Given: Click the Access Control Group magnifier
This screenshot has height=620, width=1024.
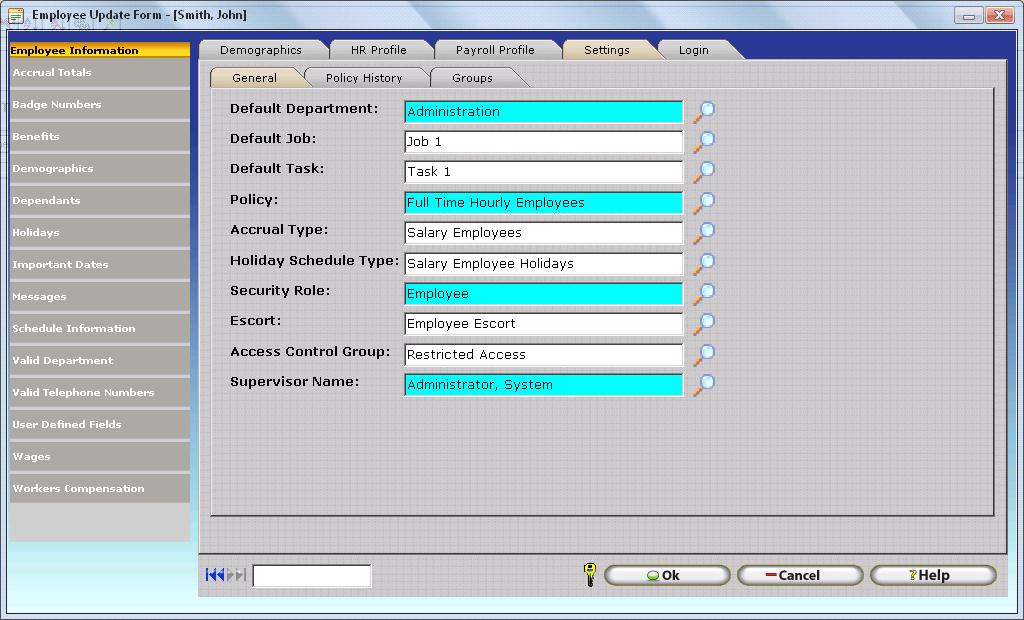Looking at the screenshot, I should 704,355.
